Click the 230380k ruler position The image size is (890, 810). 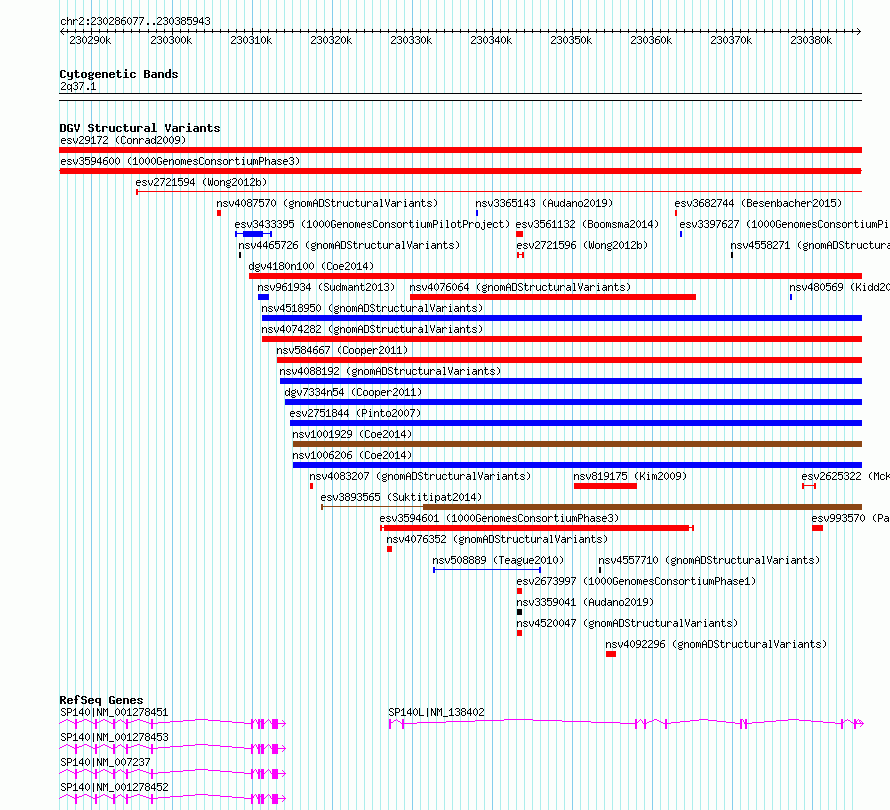pyautogui.click(x=811, y=40)
